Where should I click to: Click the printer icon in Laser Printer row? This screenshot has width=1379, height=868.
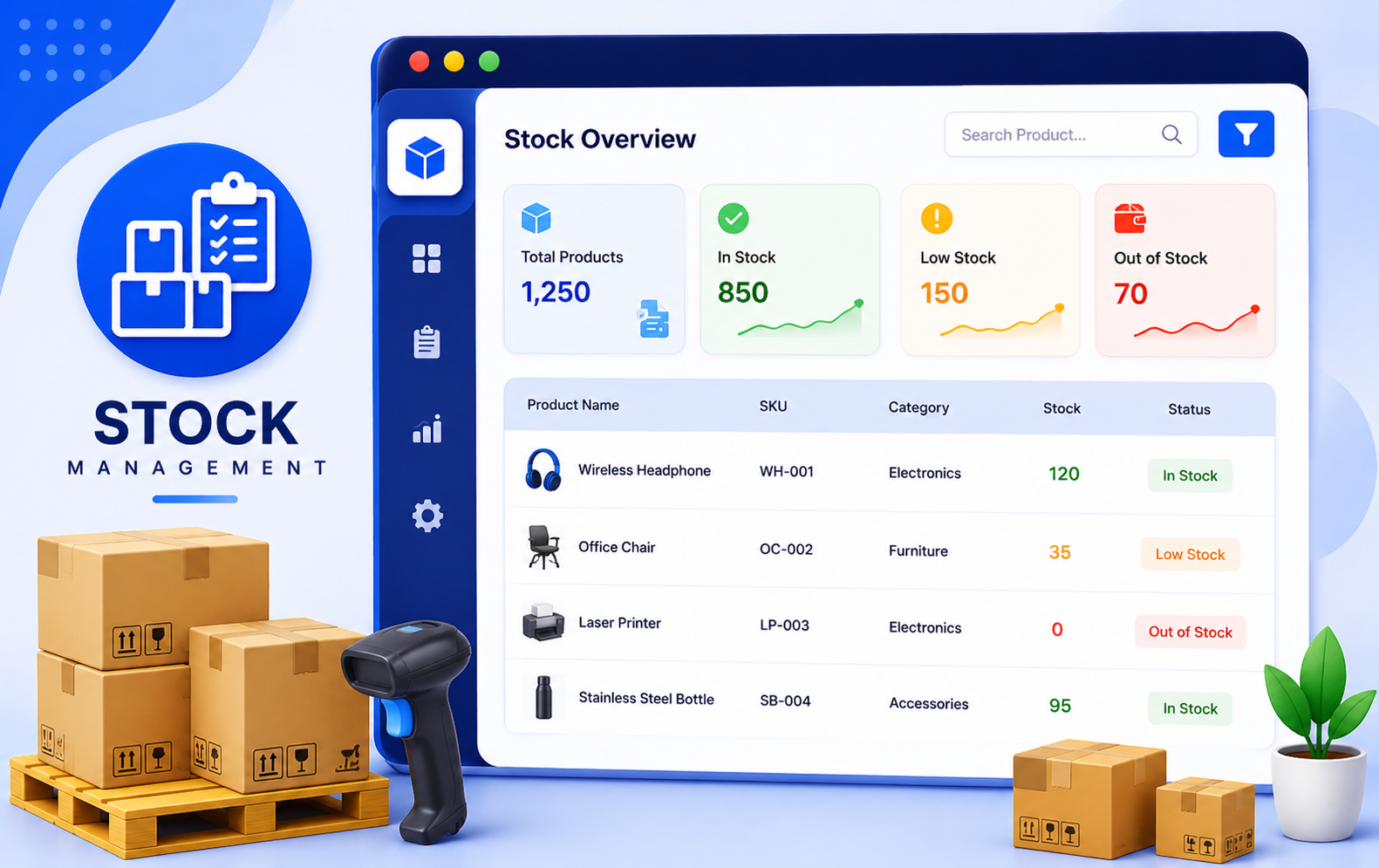click(543, 622)
